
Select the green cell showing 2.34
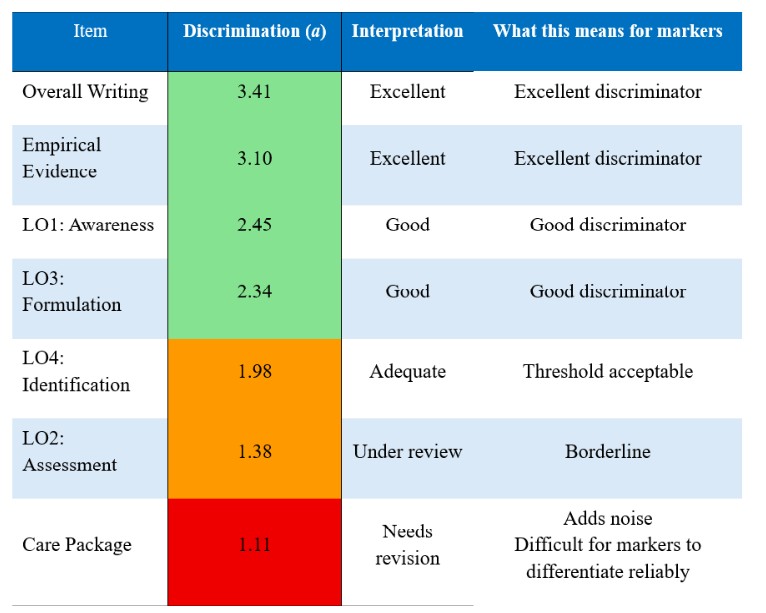(x=255, y=299)
